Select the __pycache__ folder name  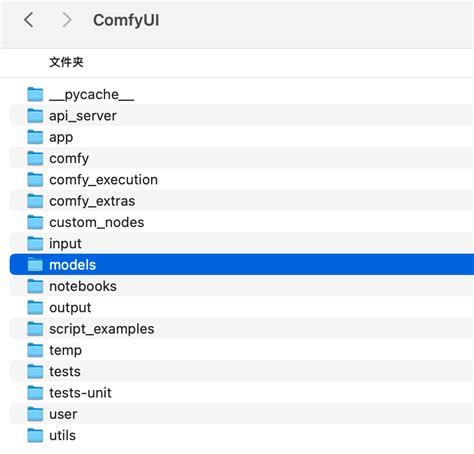pos(92,95)
